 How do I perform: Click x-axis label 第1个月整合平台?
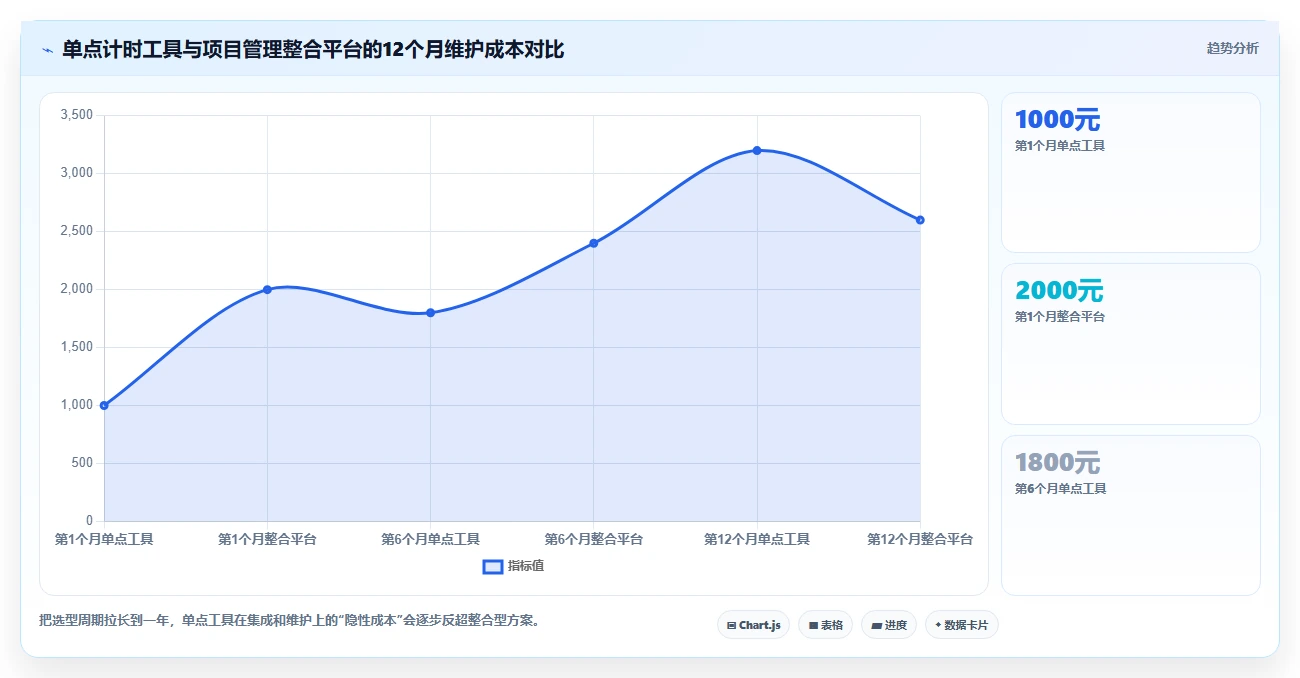click(267, 539)
